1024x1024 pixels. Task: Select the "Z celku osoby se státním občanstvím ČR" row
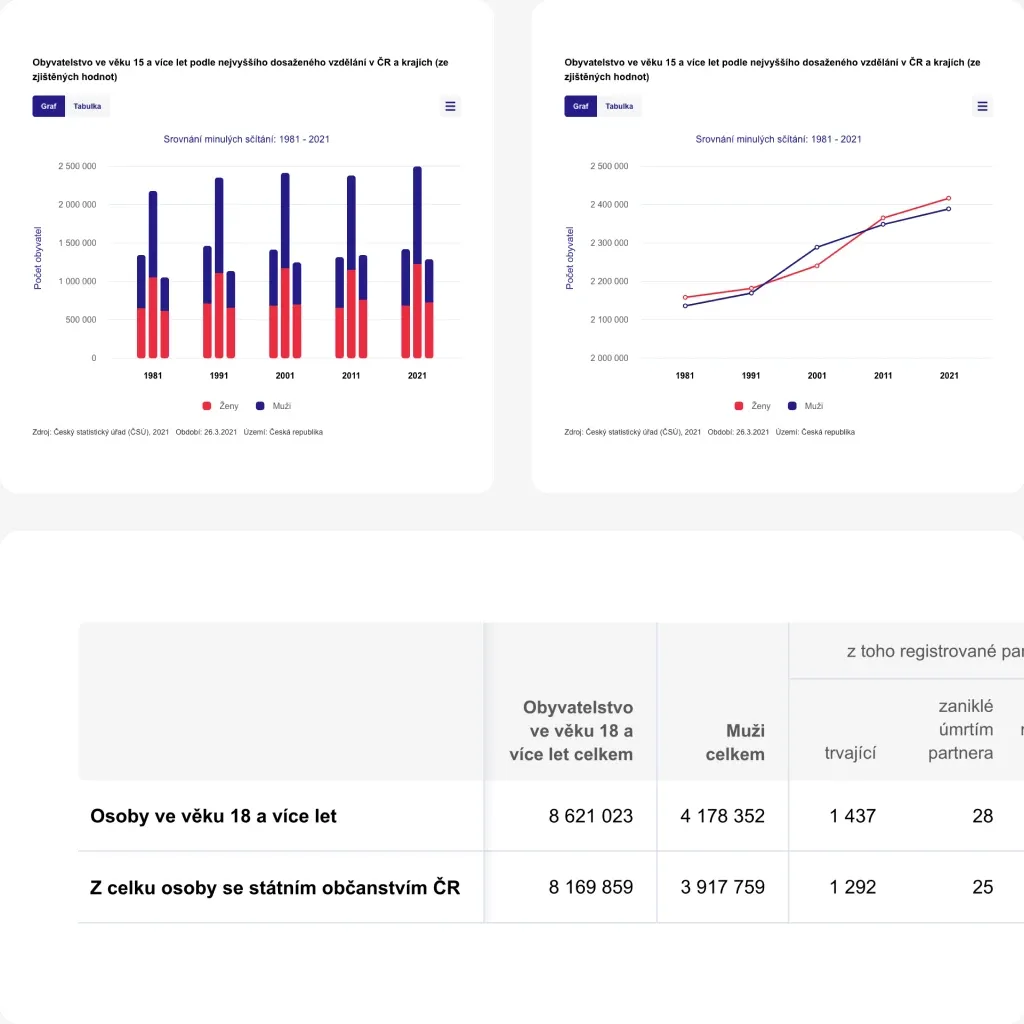pos(275,887)
